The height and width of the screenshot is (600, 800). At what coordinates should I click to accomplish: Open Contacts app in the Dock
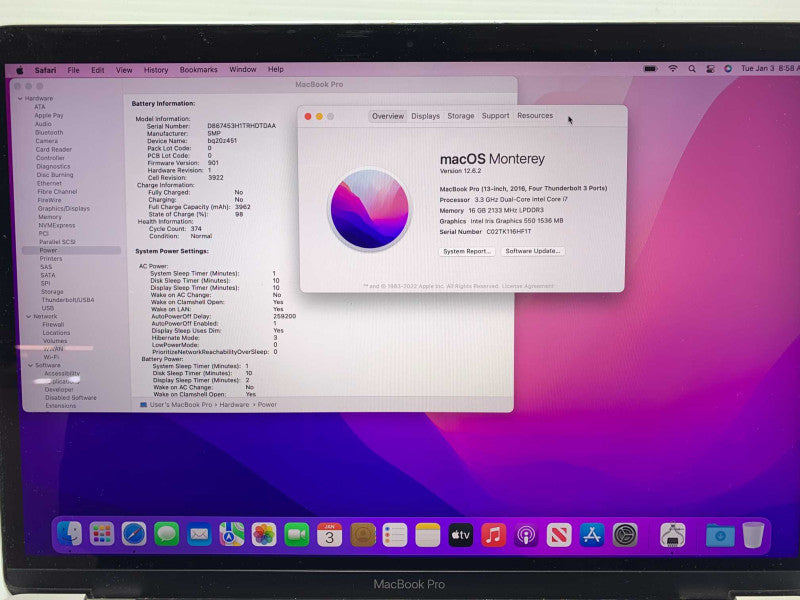pyautogui.click(x=363, y=534)
